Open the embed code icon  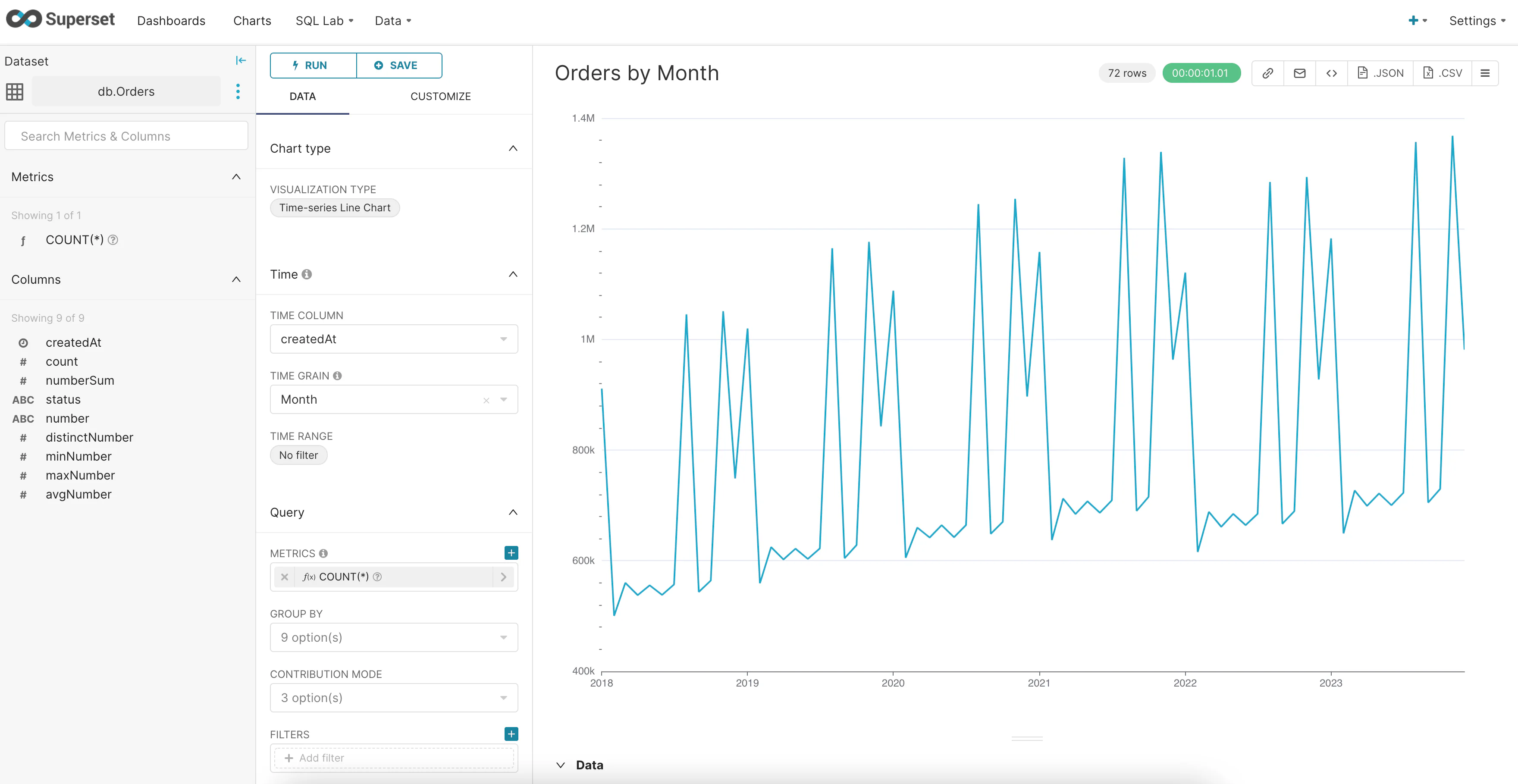pyautogui.click(x=1331, y=73)
